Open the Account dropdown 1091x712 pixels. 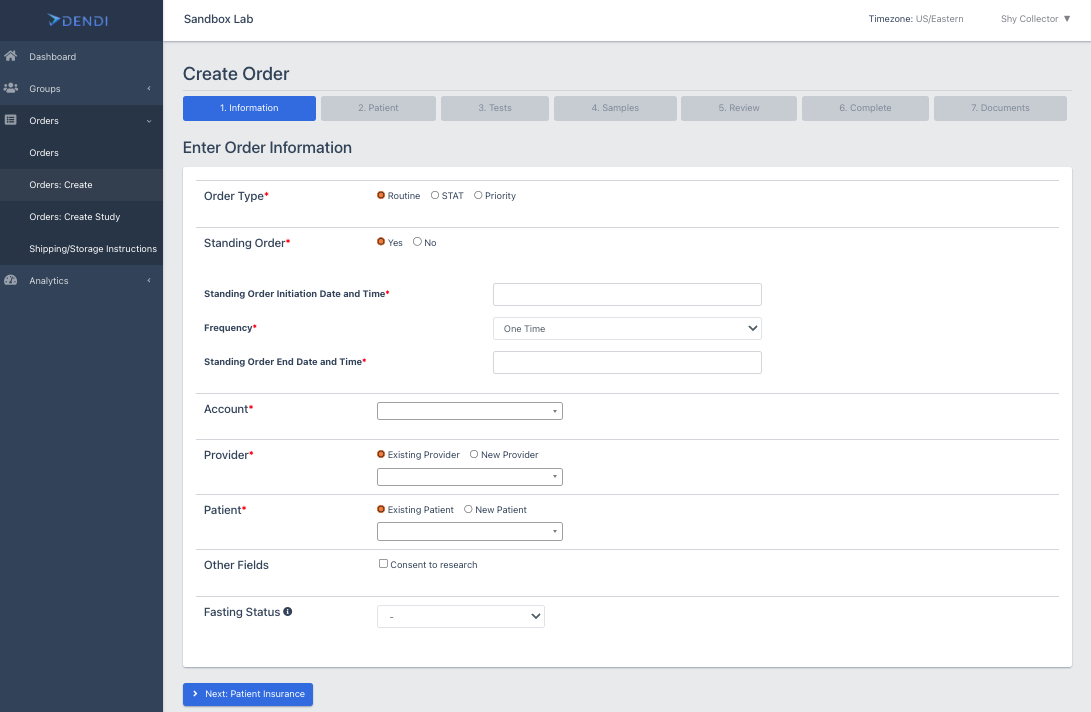[470, 411]
